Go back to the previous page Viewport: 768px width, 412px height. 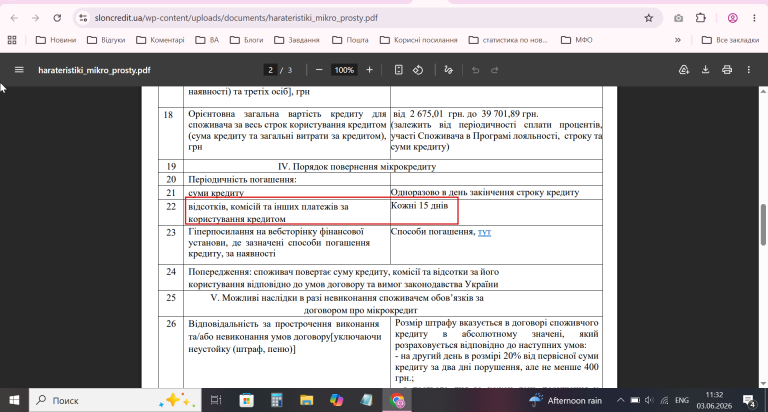point(14,18)
